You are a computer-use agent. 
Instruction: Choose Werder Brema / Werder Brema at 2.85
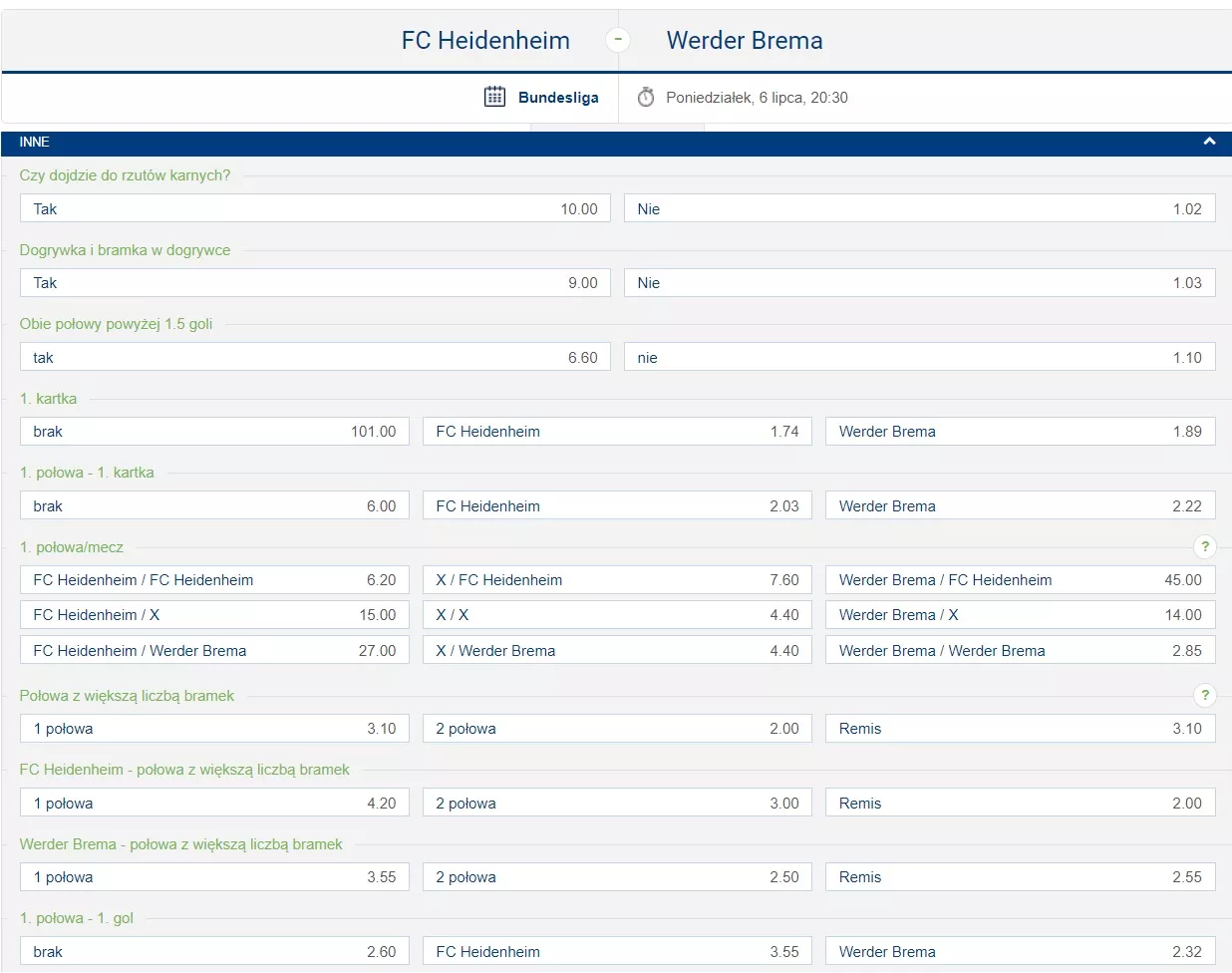[x=1021, y=650]
